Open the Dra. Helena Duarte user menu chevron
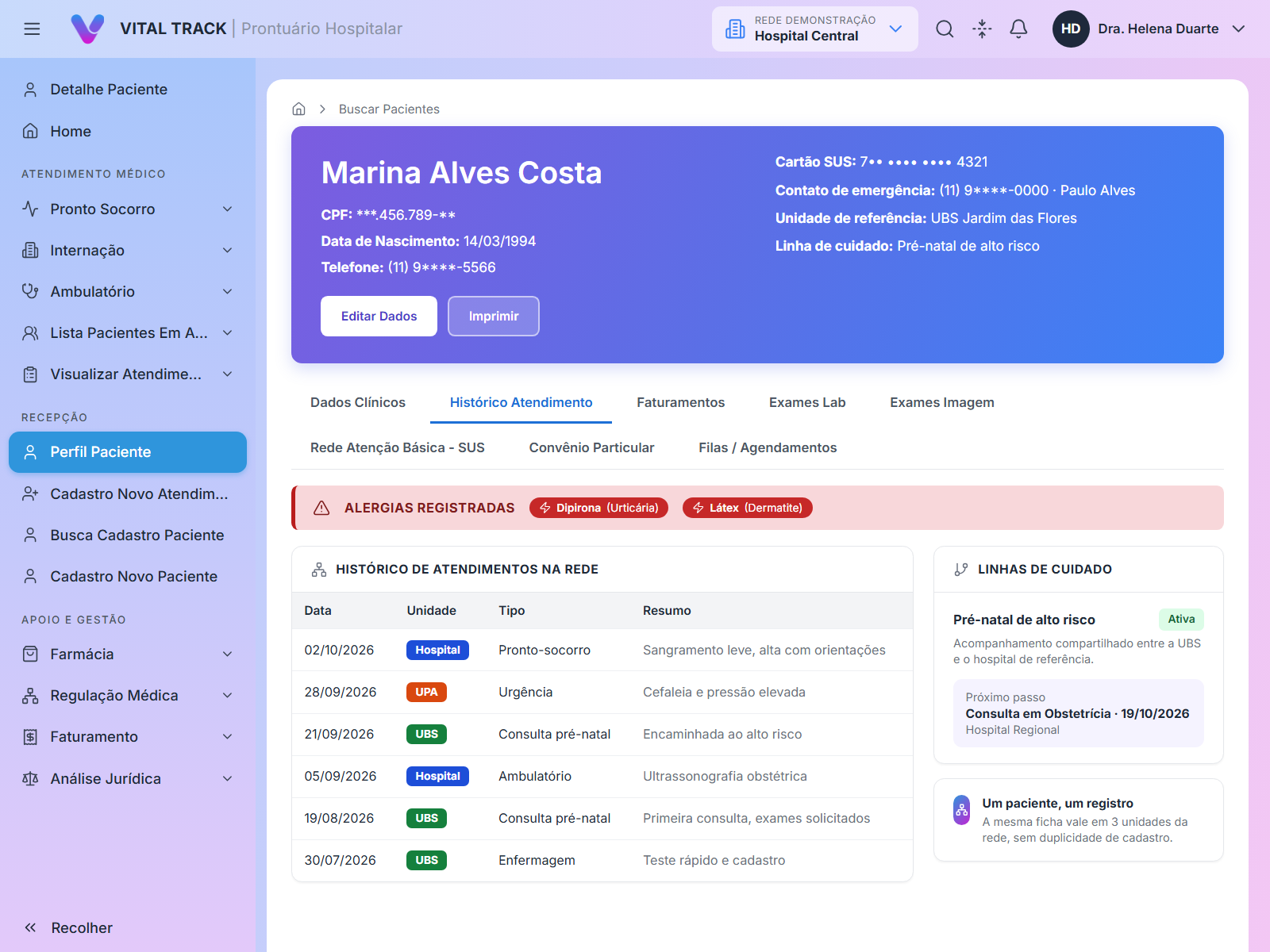Image resolution: width=1270 pixels, height=952 pixels. point(1238,29)
